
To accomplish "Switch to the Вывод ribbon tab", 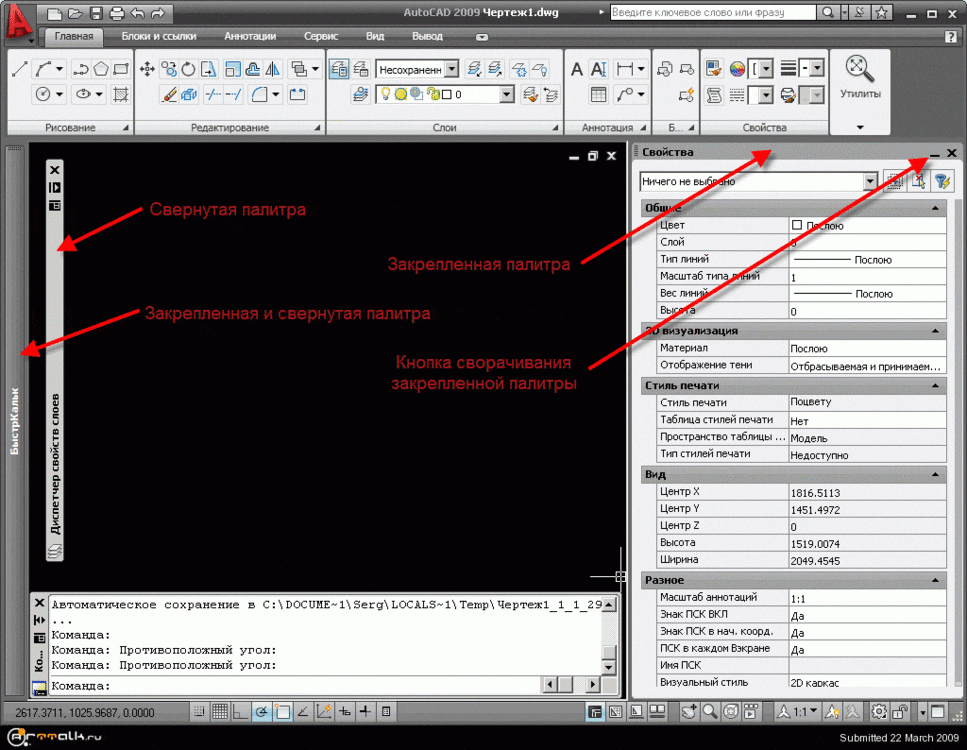I will tap(427, 36).
